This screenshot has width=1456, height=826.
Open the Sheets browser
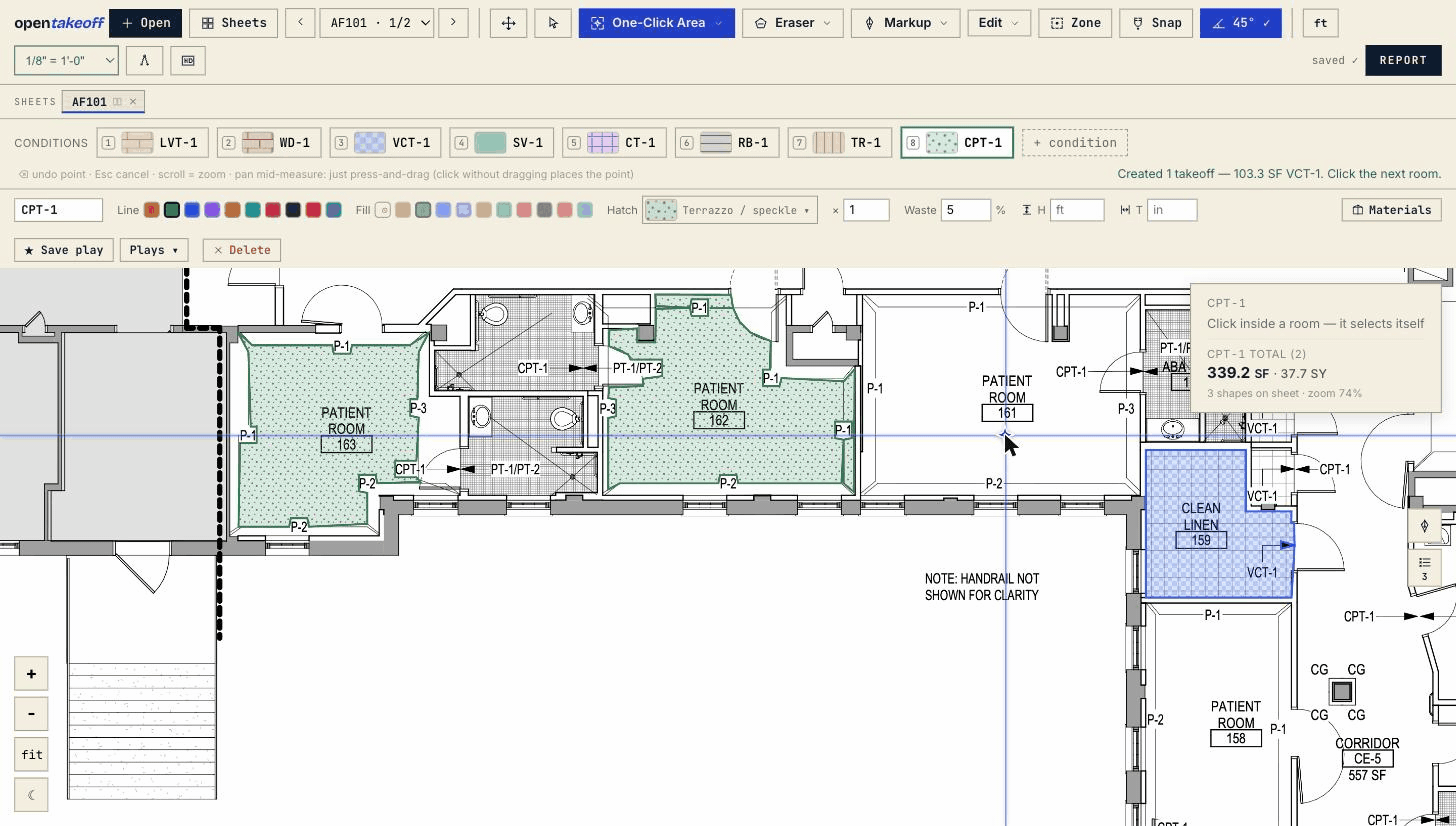(x=234, y=23)
